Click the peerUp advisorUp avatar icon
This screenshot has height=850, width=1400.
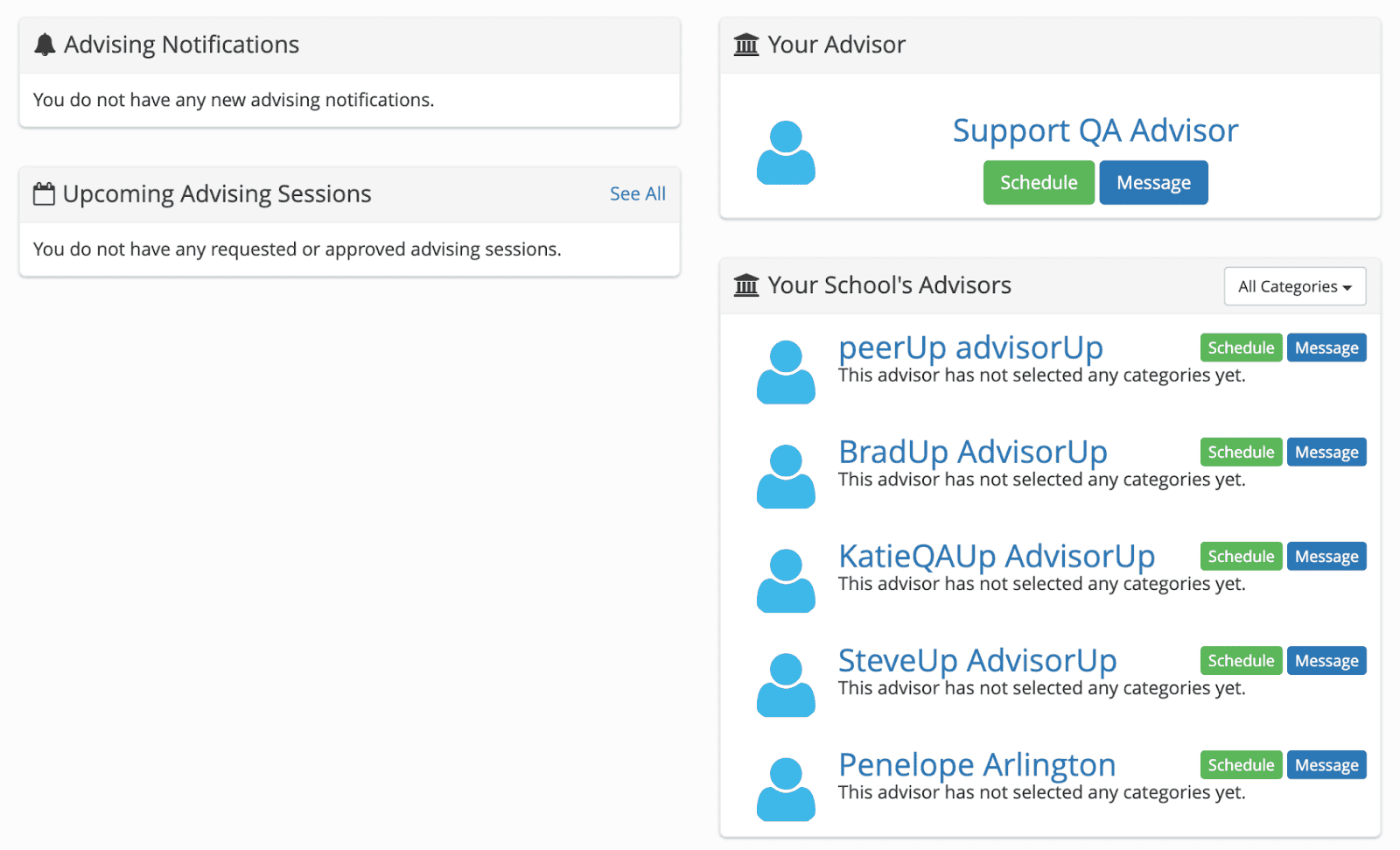tap(786, 372)
